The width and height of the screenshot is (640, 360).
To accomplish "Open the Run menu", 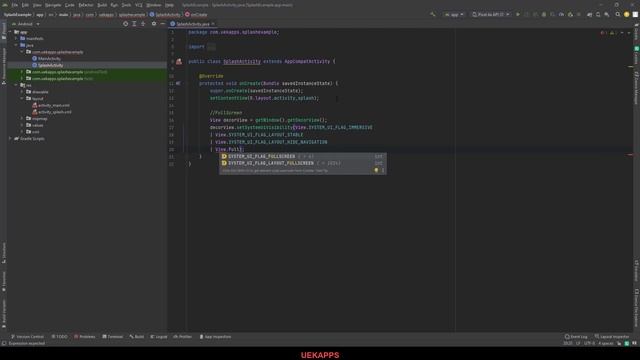I will (114, 5).
